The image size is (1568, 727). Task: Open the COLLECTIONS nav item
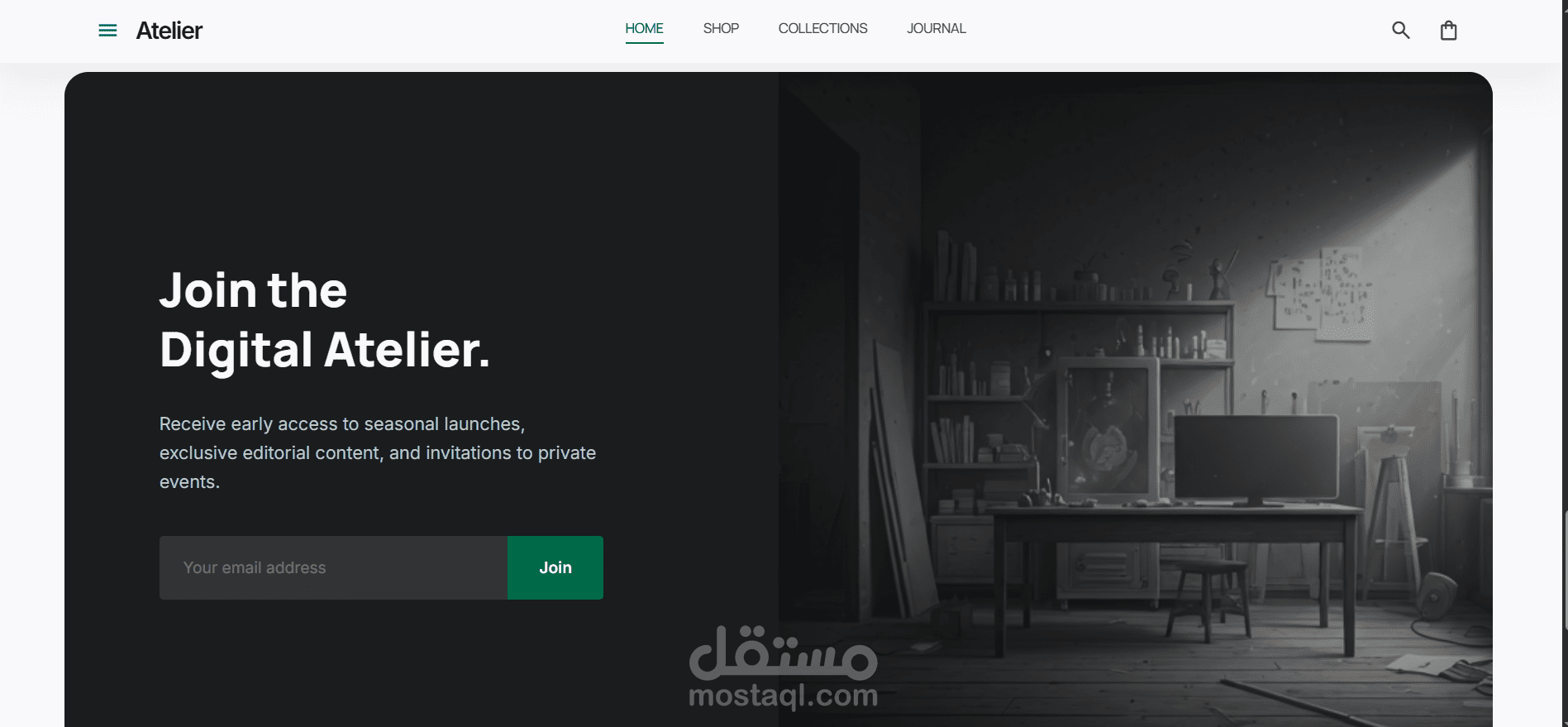(x=822, y=28)
